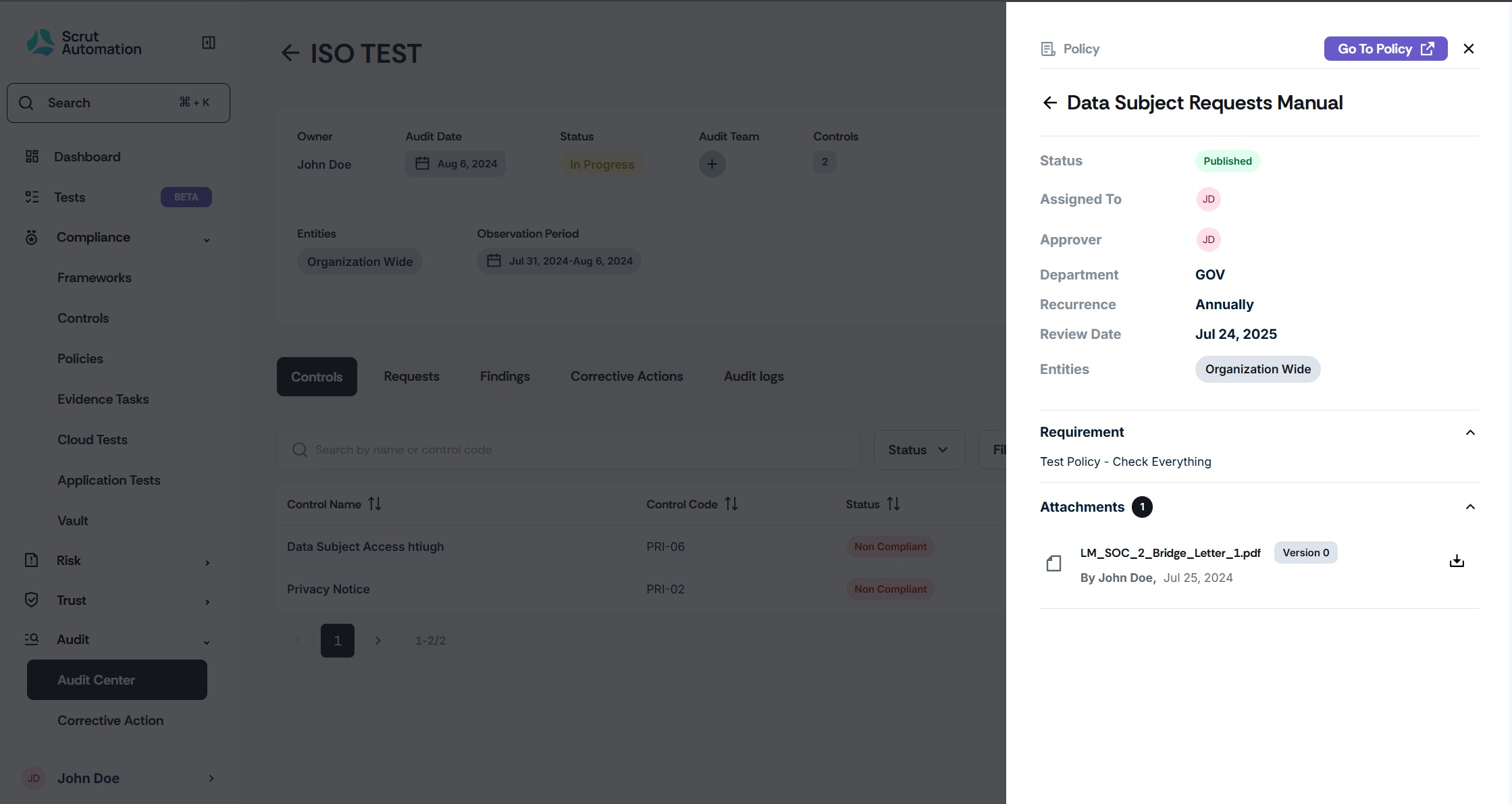This screenshot has height=804, width=1512.
Task: Open Controls under Compliance
Action: click(x=83, y=318)
